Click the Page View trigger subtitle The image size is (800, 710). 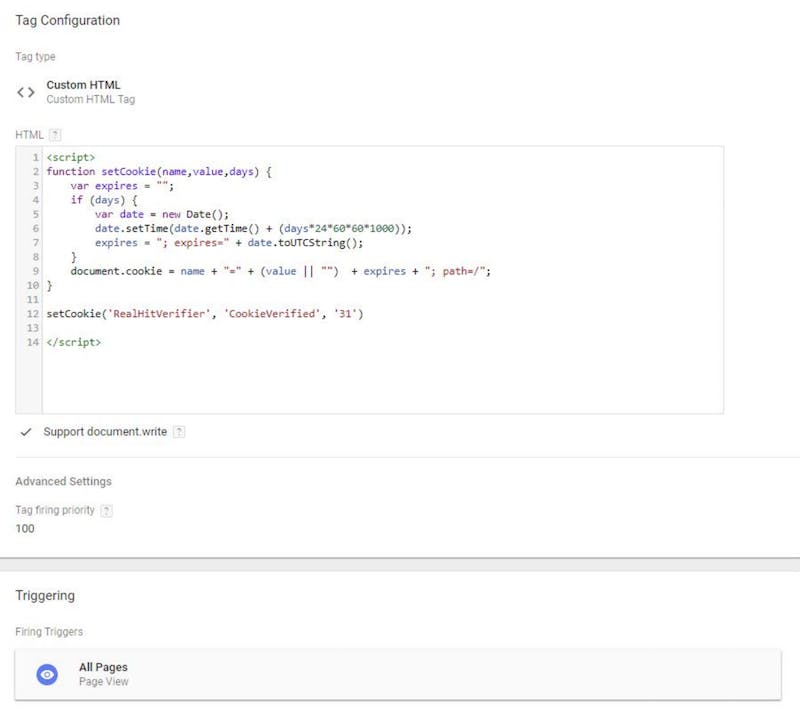pyautogui.click(x=103, y=682)
